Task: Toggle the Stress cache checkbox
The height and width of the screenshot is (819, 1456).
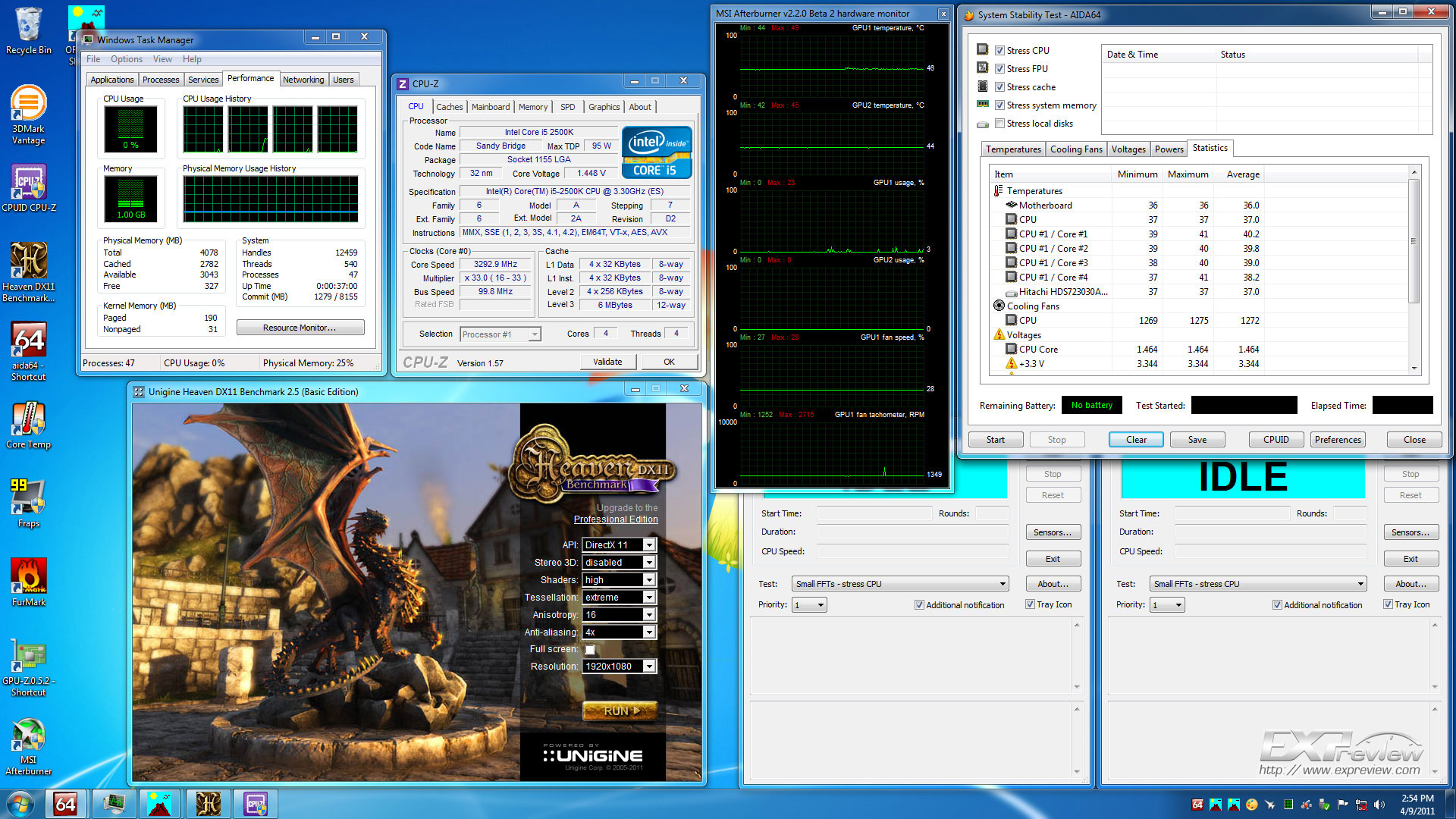Action: [999, 87]
